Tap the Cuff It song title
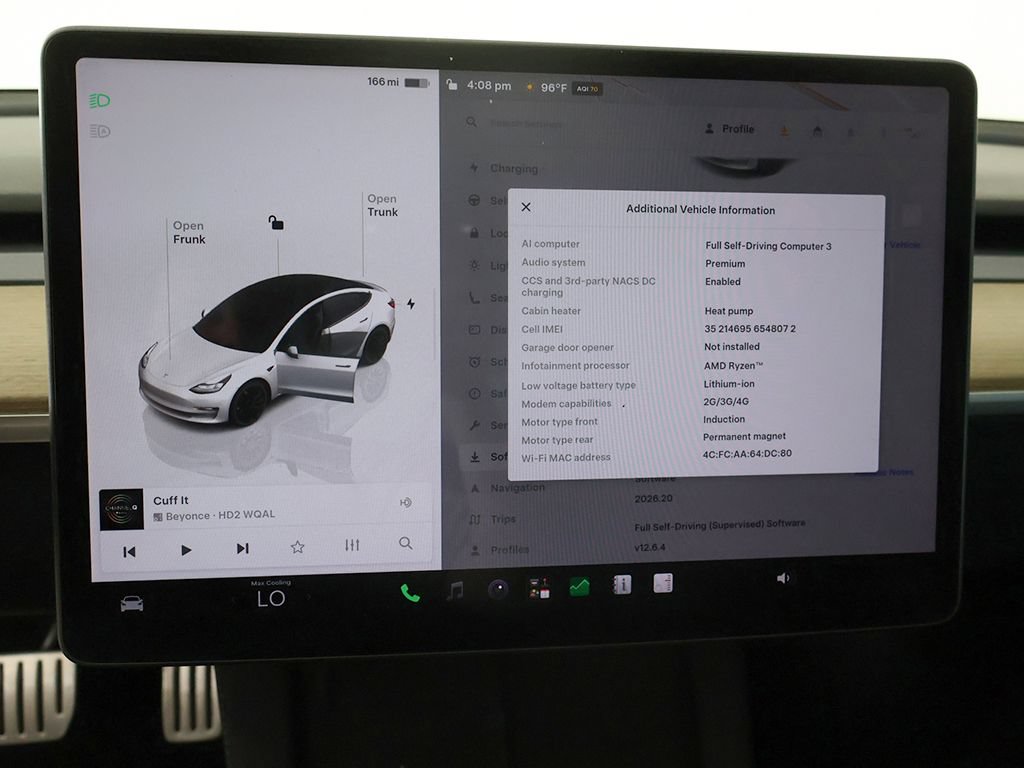The width and height of the screenshot is (1024, 768). [x=170, y=500]
